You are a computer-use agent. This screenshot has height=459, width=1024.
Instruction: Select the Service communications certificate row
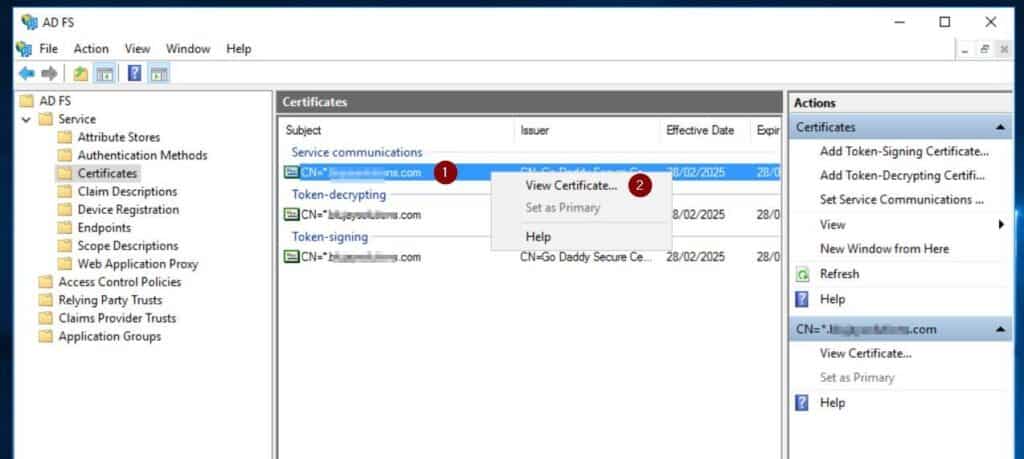point(531,172)
